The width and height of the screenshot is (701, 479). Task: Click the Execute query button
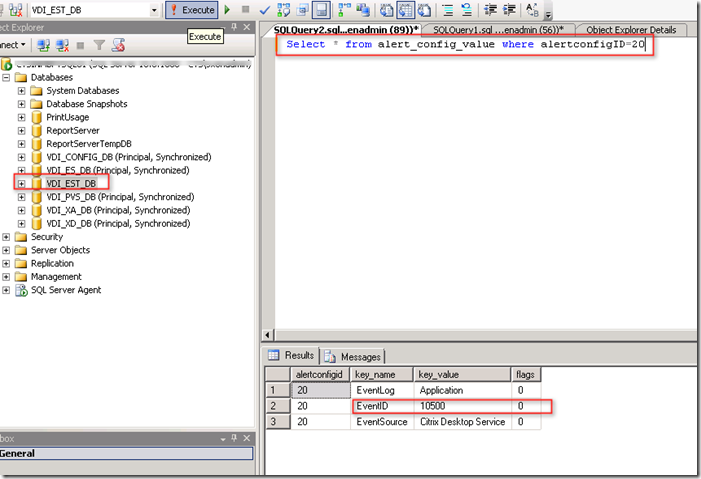pos(192,9)
